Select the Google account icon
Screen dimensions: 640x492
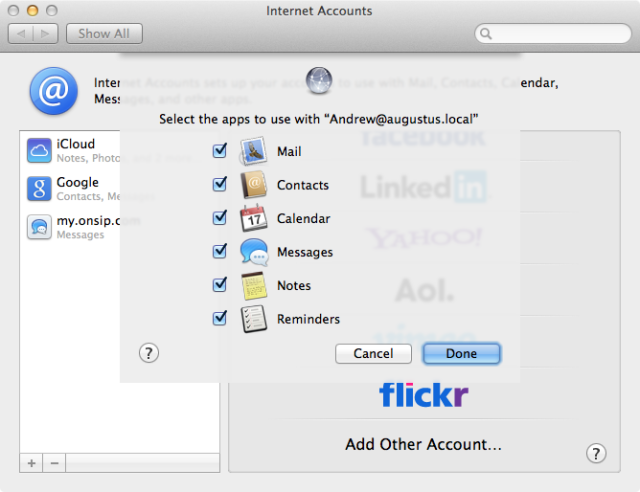39,189
